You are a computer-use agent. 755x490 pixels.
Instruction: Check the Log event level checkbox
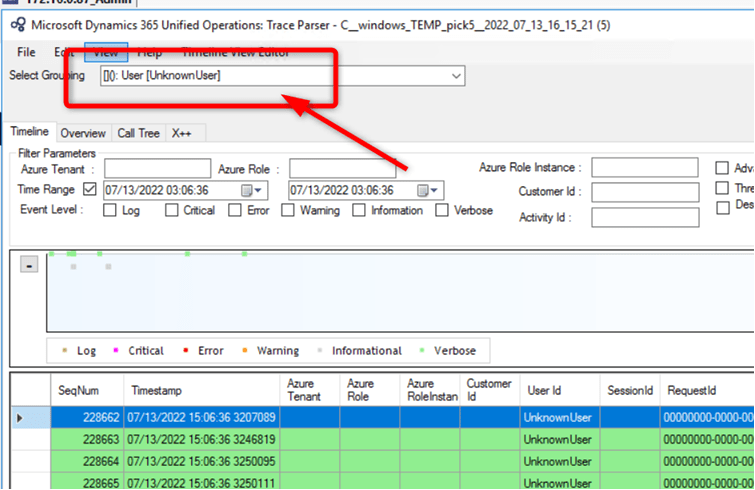(108, 210)
